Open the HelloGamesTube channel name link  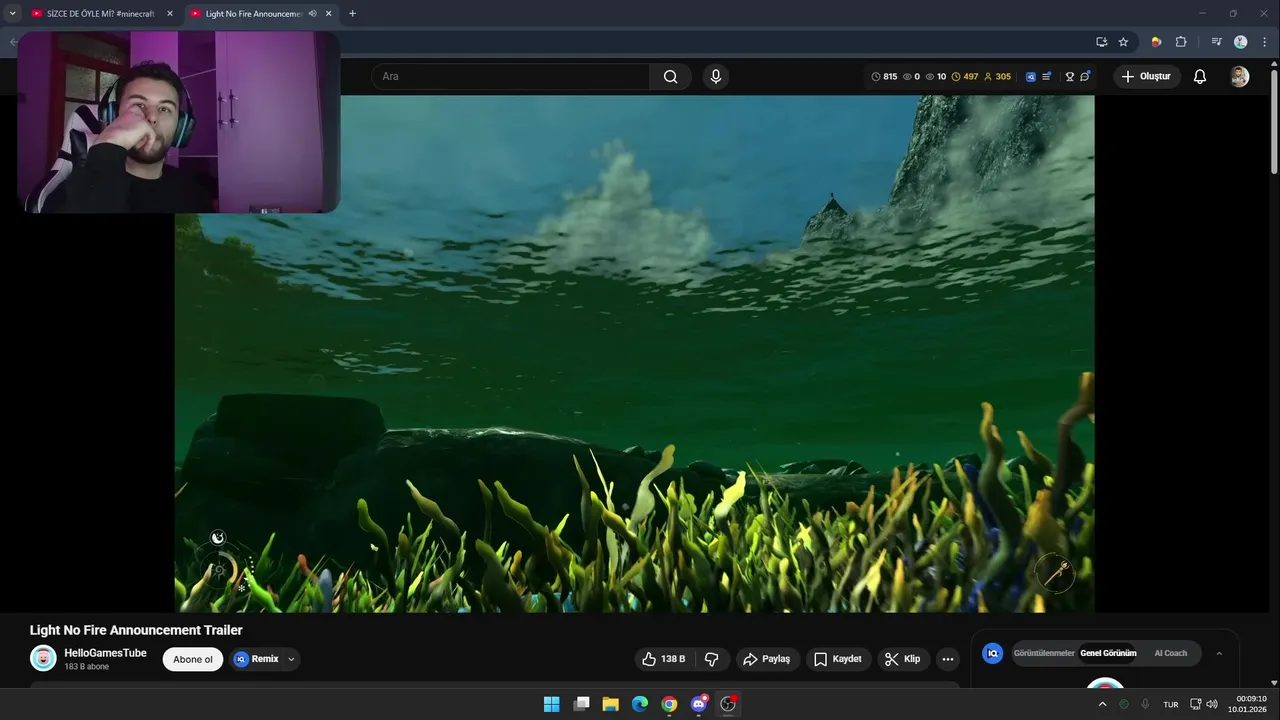[105, 653]
